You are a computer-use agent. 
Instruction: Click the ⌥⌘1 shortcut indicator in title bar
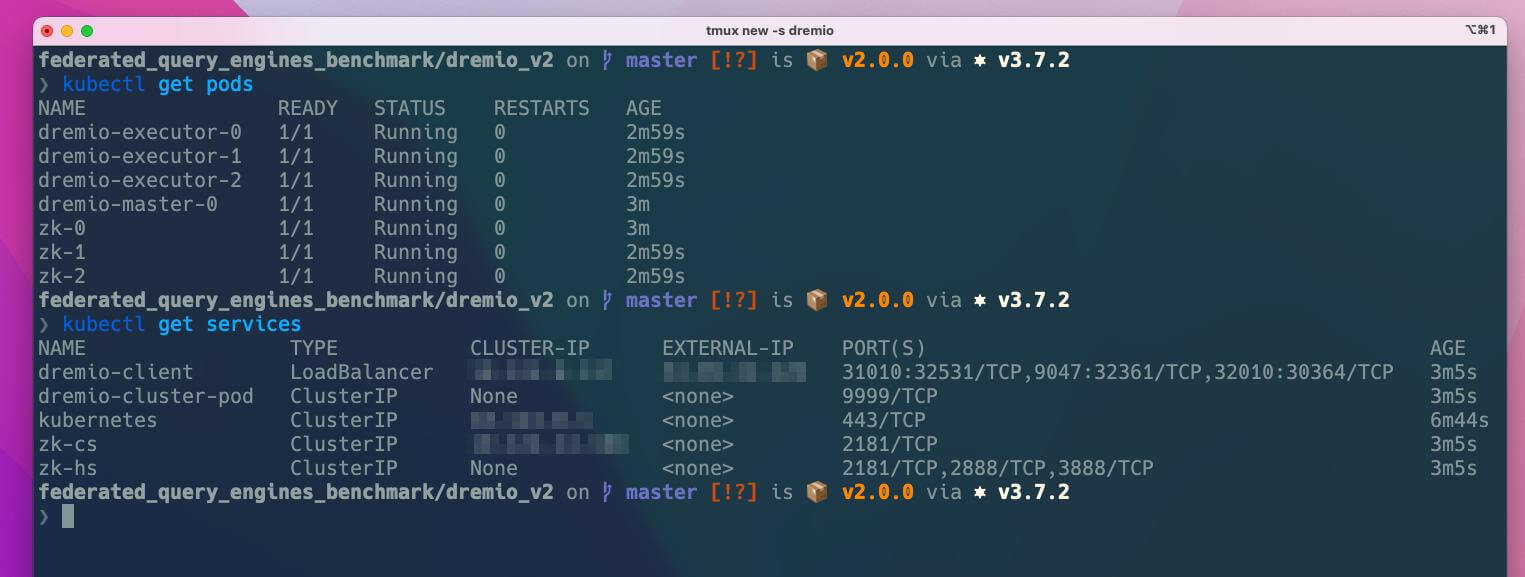[x=1479, y=30]
